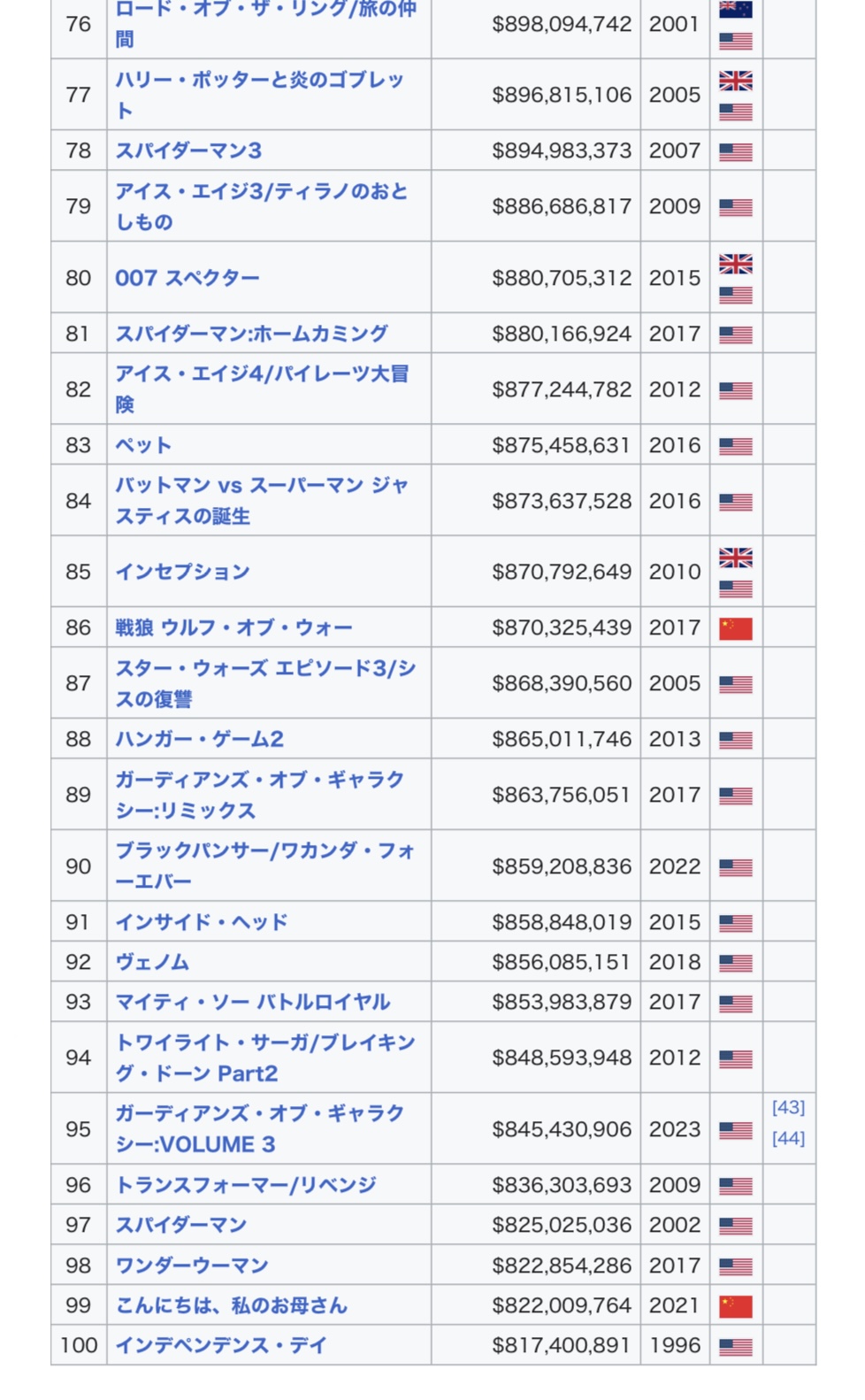Viewport: 865px width, 1400px height.
Task: Click citation reference [43]
Action: point(787,1107)
